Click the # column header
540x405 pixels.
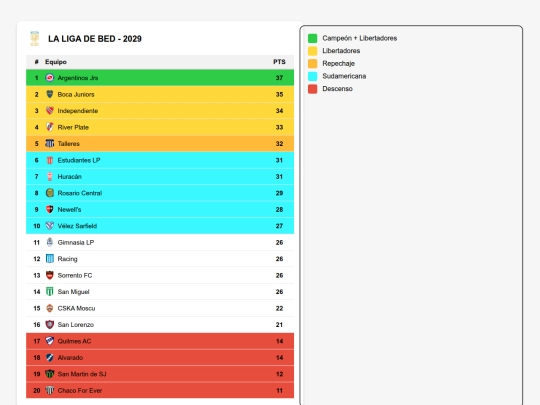[37, 62]
